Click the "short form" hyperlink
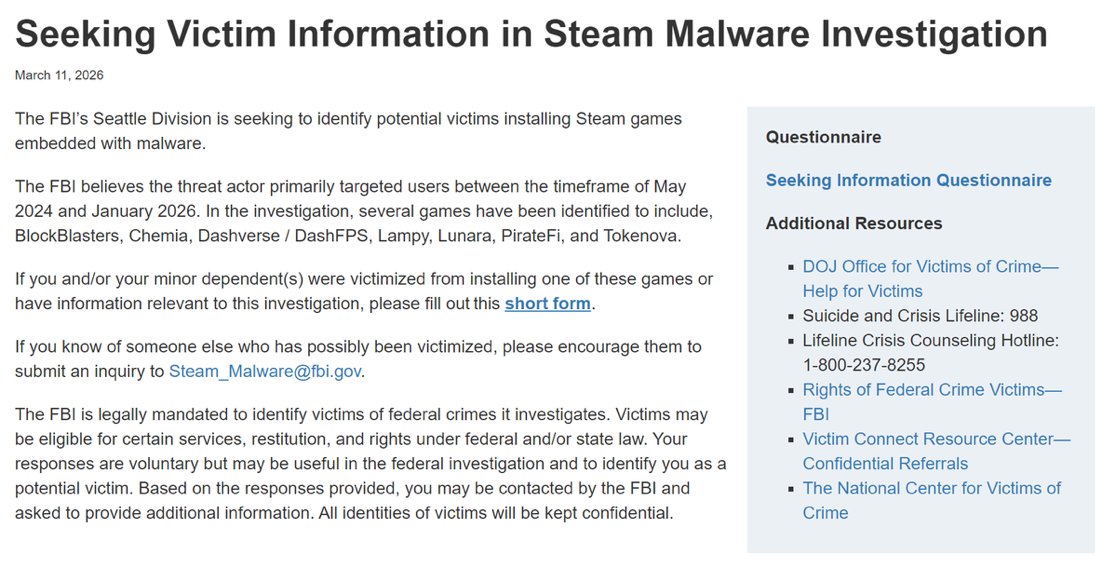This screenshot has width=1116, height=568. (548, 303)
